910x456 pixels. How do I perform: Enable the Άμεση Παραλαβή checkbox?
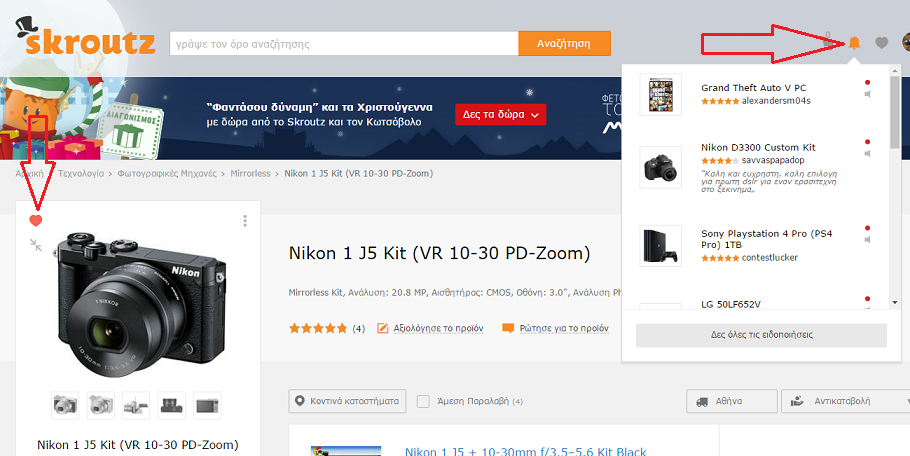pyautogui.click(x=424, y=401)
